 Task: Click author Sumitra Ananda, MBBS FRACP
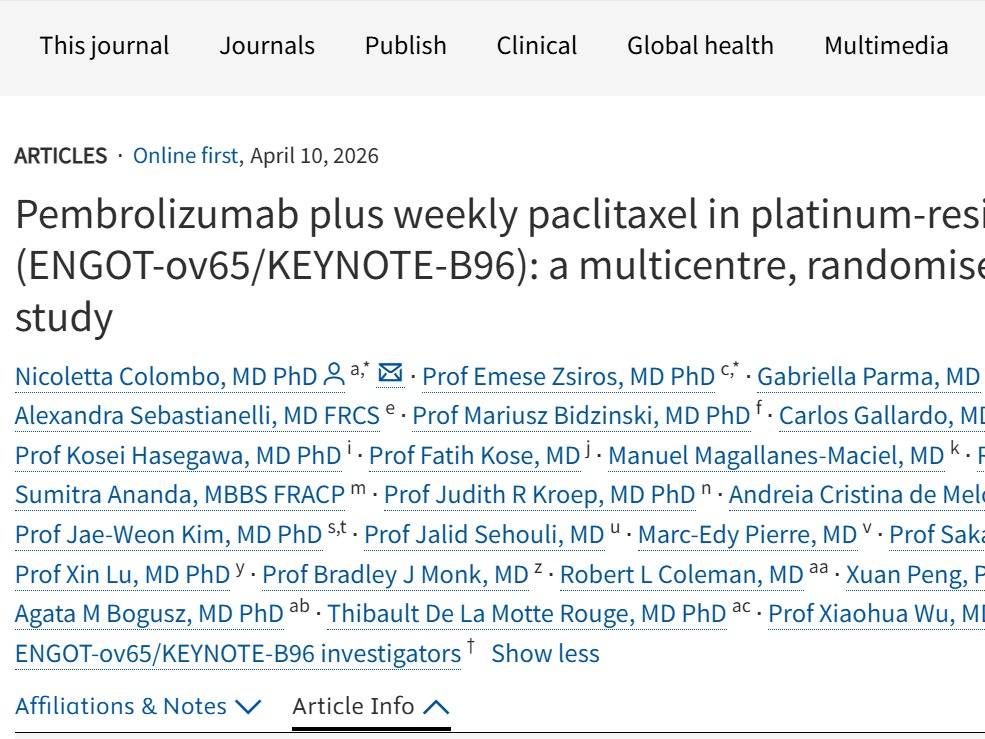pyautogui.click(x=180, y=495)
